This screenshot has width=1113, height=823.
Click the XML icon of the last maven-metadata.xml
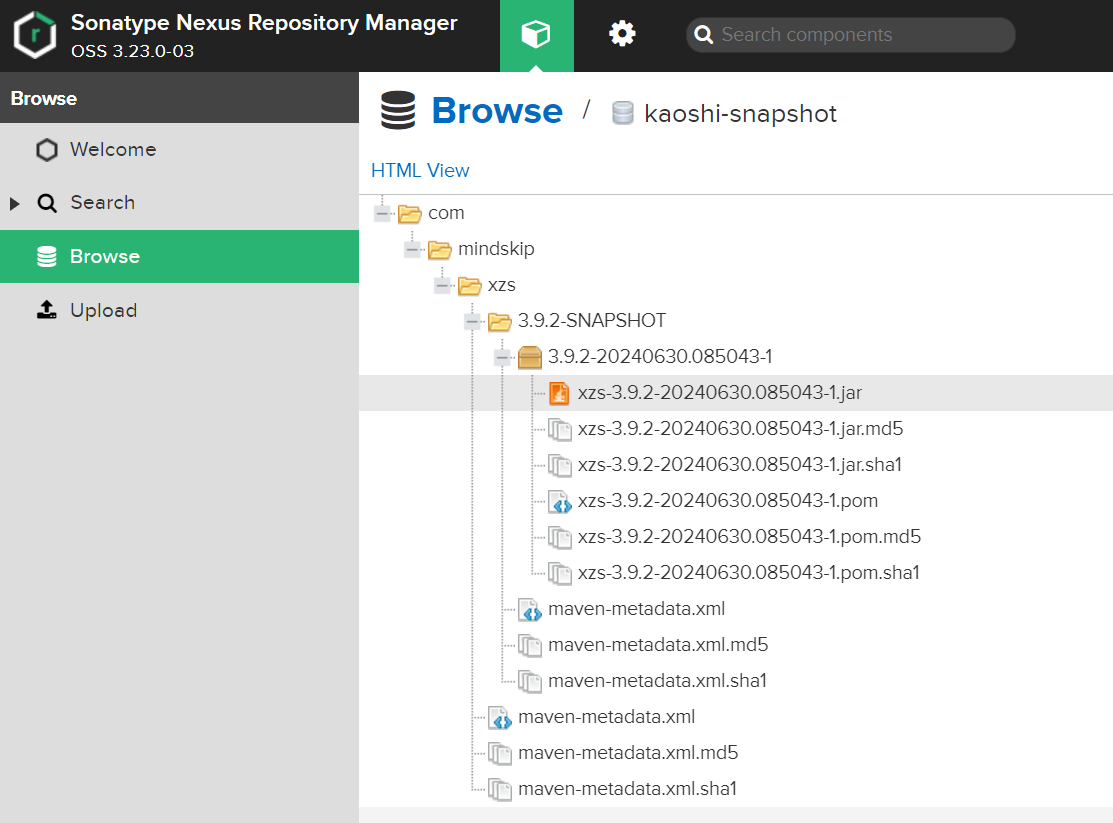coord(500,717)
